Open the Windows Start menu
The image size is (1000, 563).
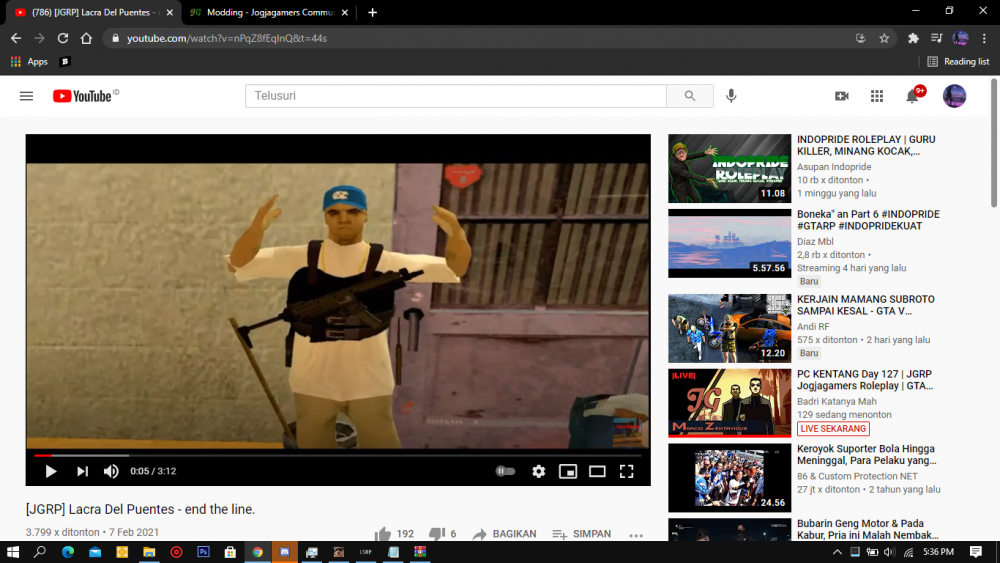[13, 552]
